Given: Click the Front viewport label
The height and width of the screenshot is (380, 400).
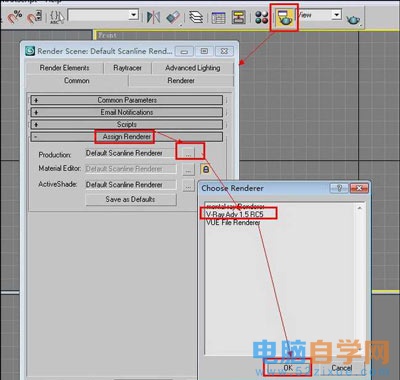Looking at the screenshot, I should coord(107,35).
